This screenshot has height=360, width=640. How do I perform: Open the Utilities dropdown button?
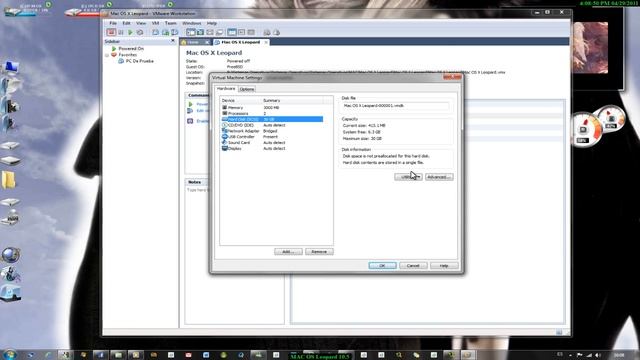tap(408, 177)
